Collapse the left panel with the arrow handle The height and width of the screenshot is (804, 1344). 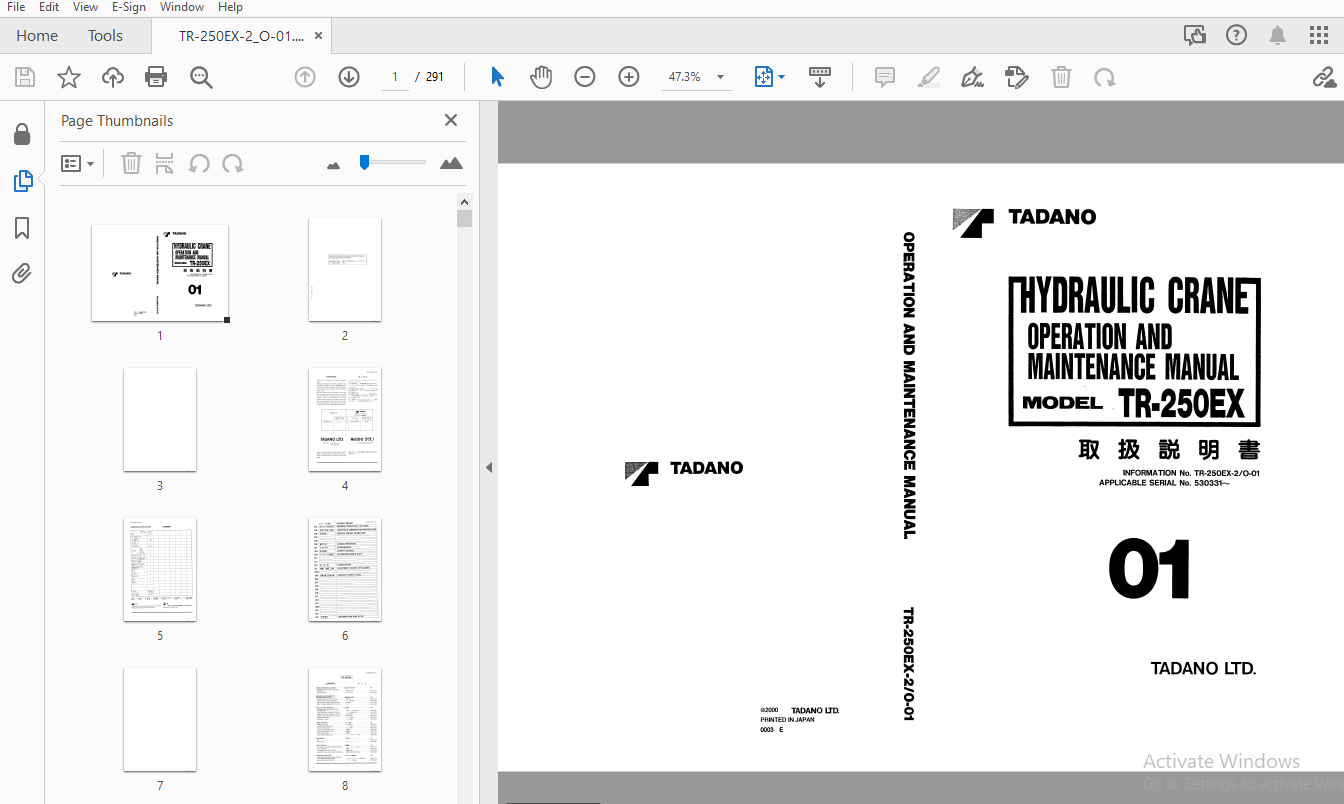click(489, 467)
